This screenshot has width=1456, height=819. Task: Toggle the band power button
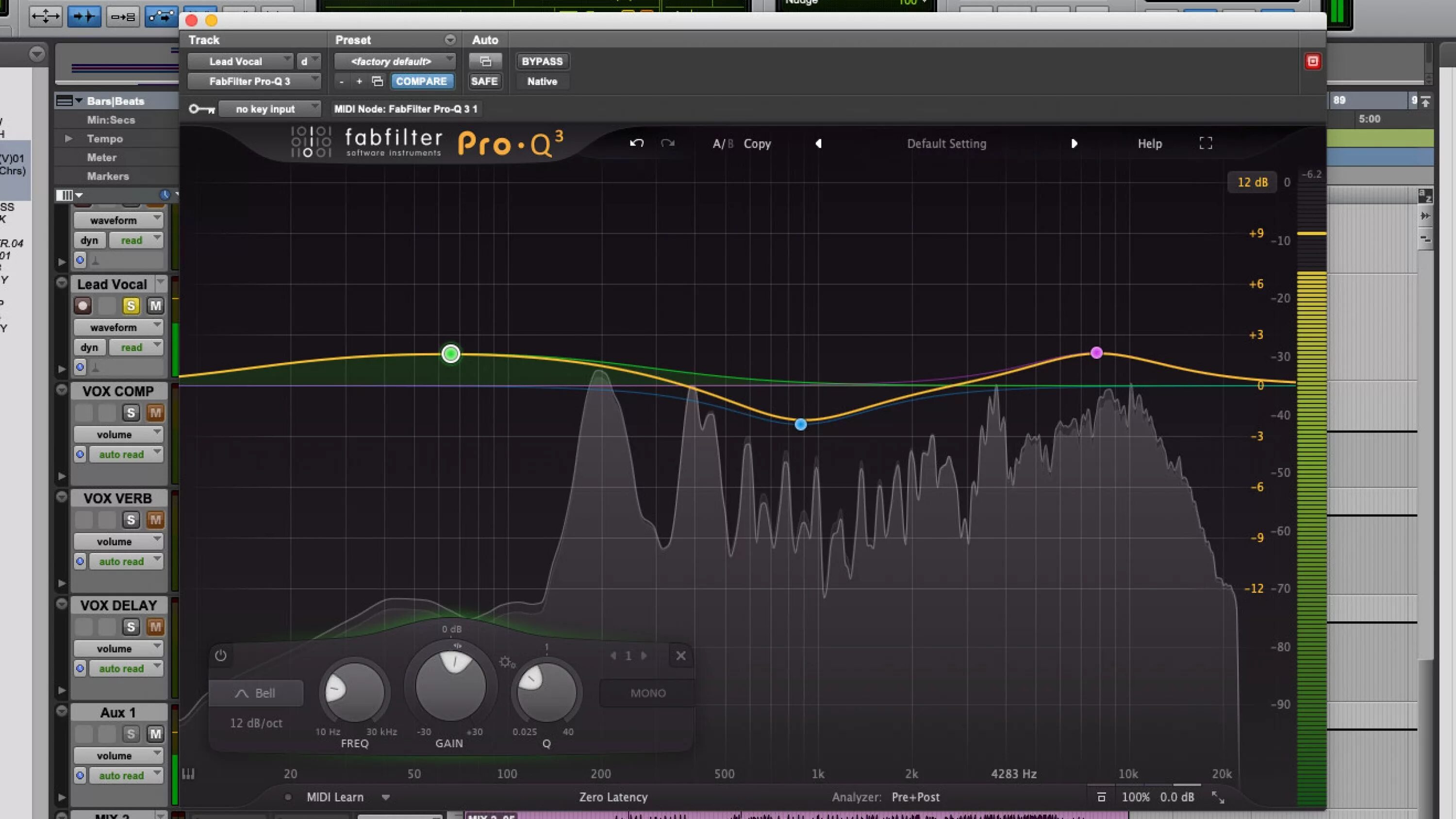tap(220, 656)
